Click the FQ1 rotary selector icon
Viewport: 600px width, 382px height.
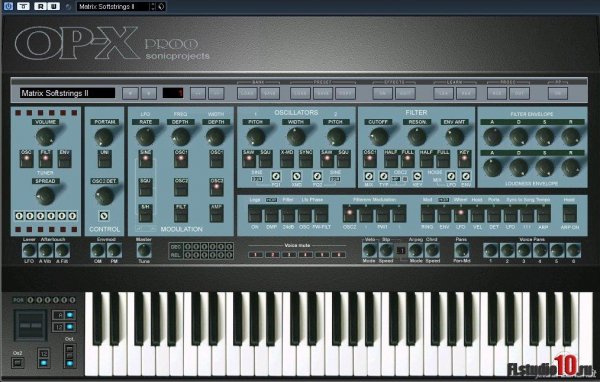click(276, 176)
